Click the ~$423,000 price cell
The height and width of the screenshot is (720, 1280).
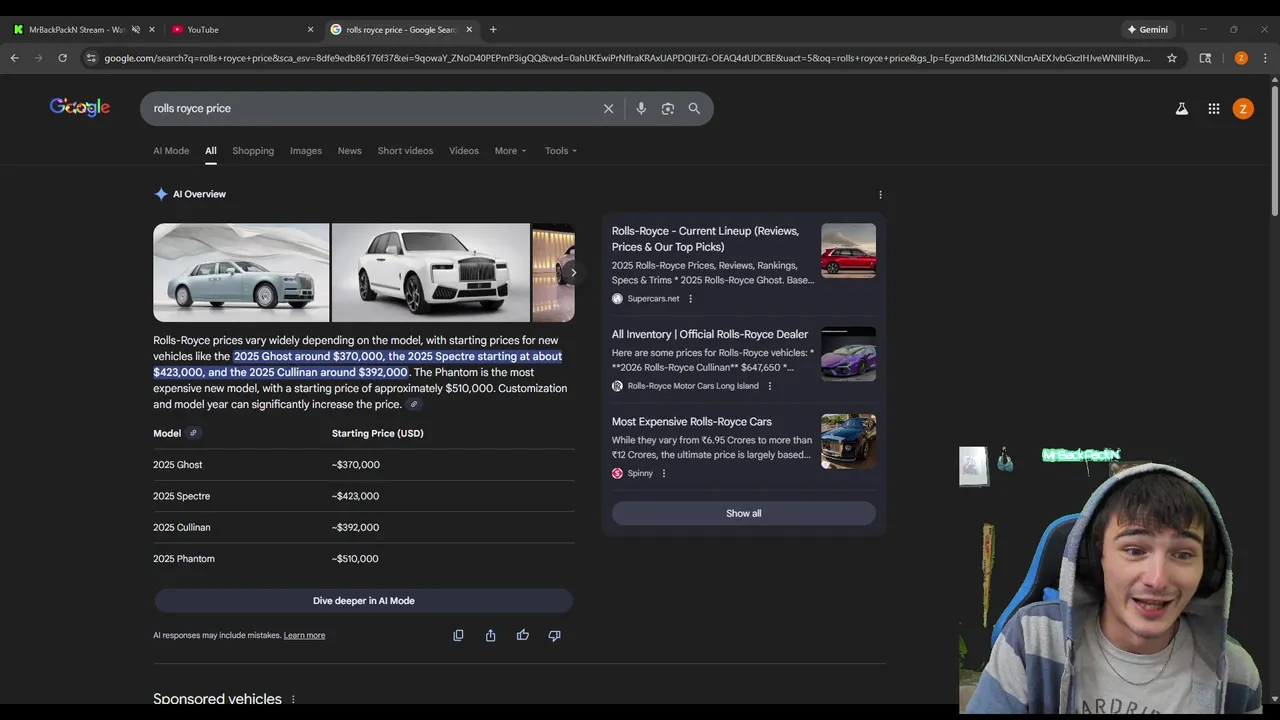point(355,496)
